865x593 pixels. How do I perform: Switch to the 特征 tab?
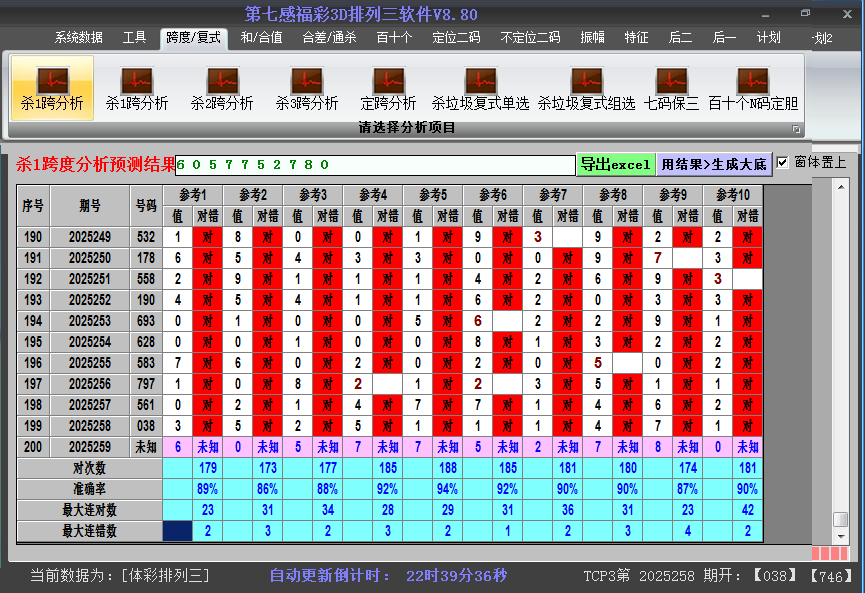636,38
